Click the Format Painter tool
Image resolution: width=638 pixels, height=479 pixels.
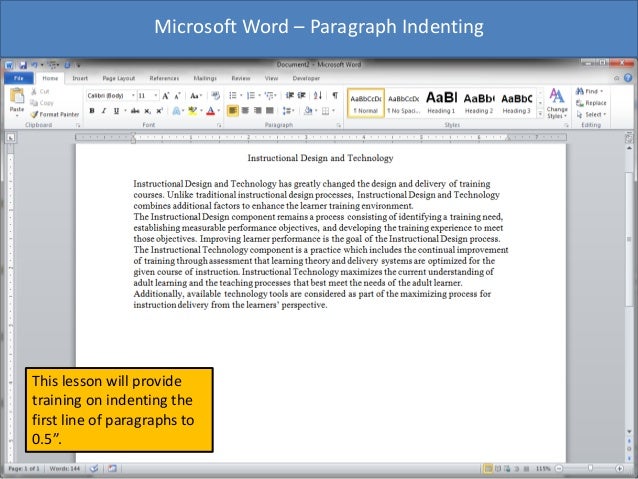point(59,115)
